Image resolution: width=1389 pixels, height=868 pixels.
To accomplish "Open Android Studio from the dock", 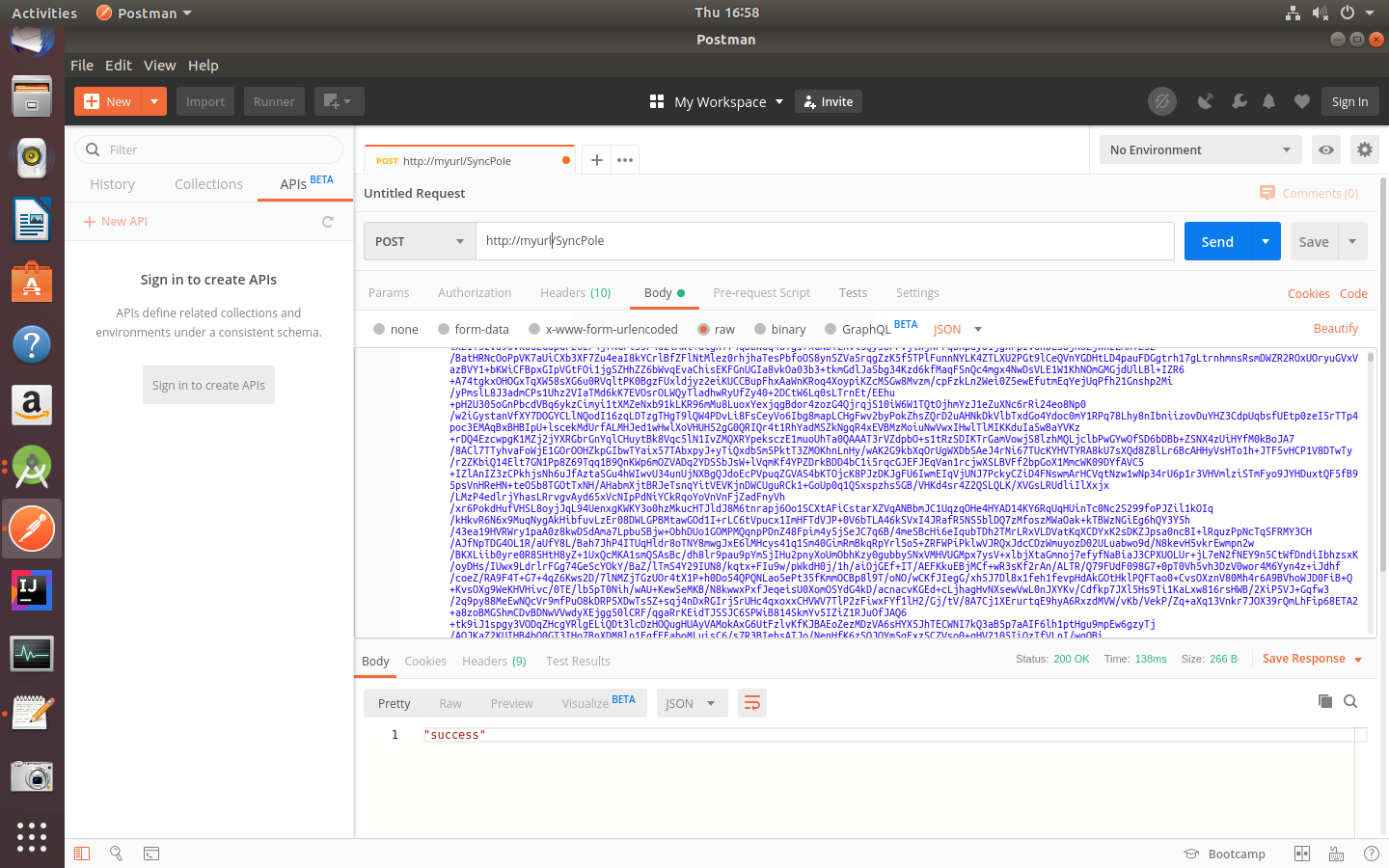I will [32, 467].
